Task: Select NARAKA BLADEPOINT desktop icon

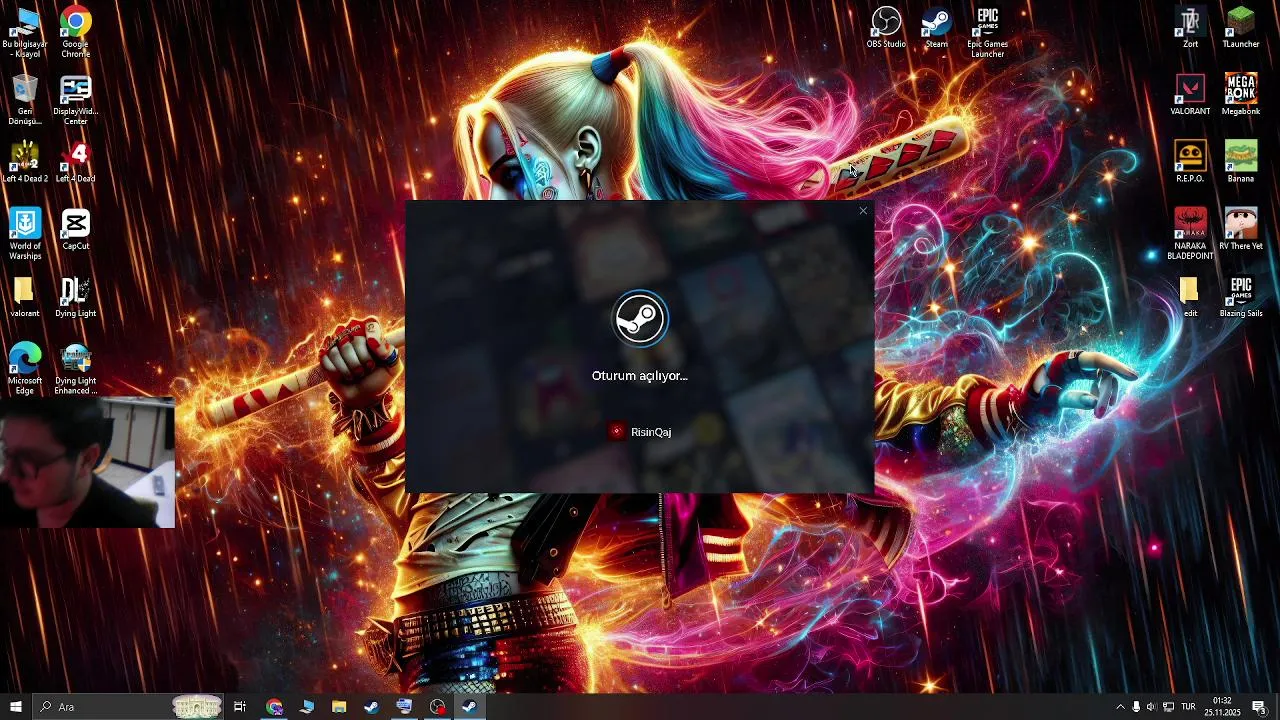Action: point(1190,234)
